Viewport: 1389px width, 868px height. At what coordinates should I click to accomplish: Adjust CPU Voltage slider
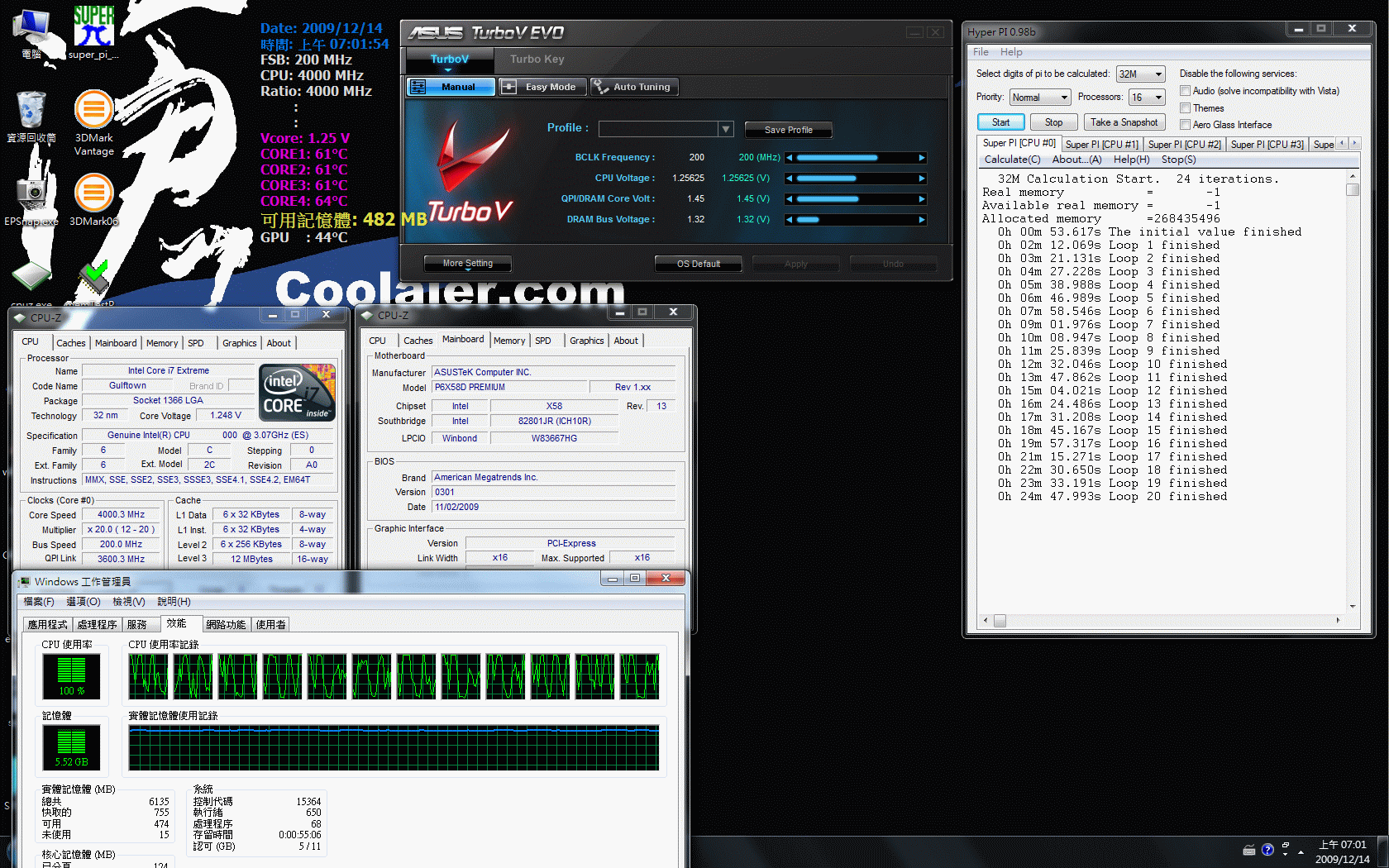pyautogui.click(x=856, y=179)
